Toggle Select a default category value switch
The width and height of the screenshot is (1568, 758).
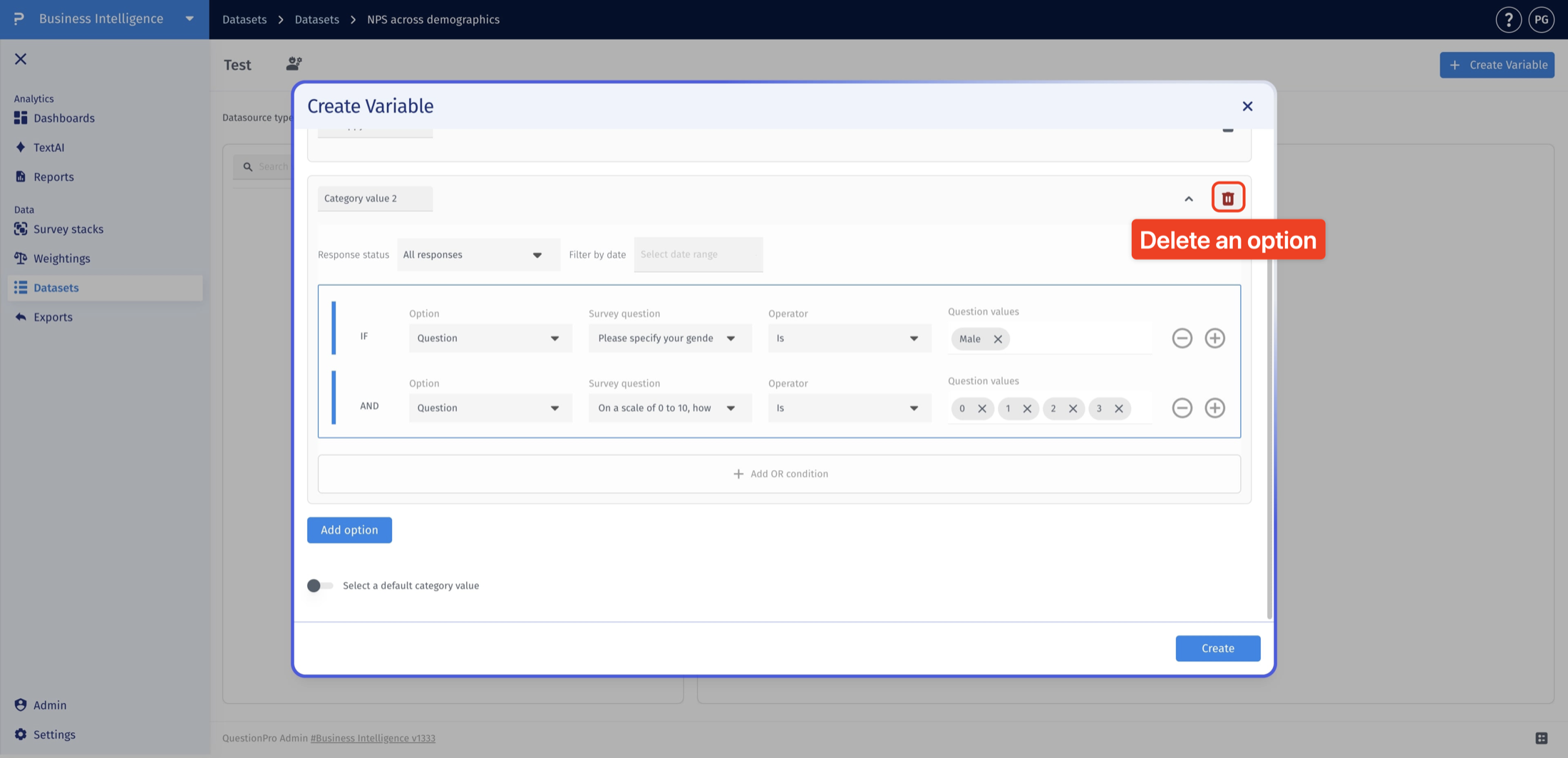(x=320, y=586)
